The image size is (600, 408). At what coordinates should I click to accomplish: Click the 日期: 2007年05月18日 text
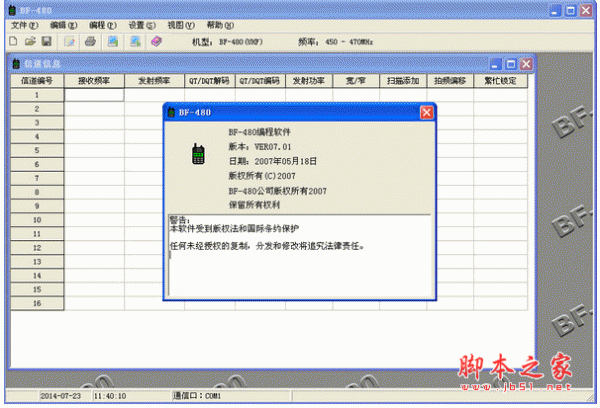coord(272,162)
